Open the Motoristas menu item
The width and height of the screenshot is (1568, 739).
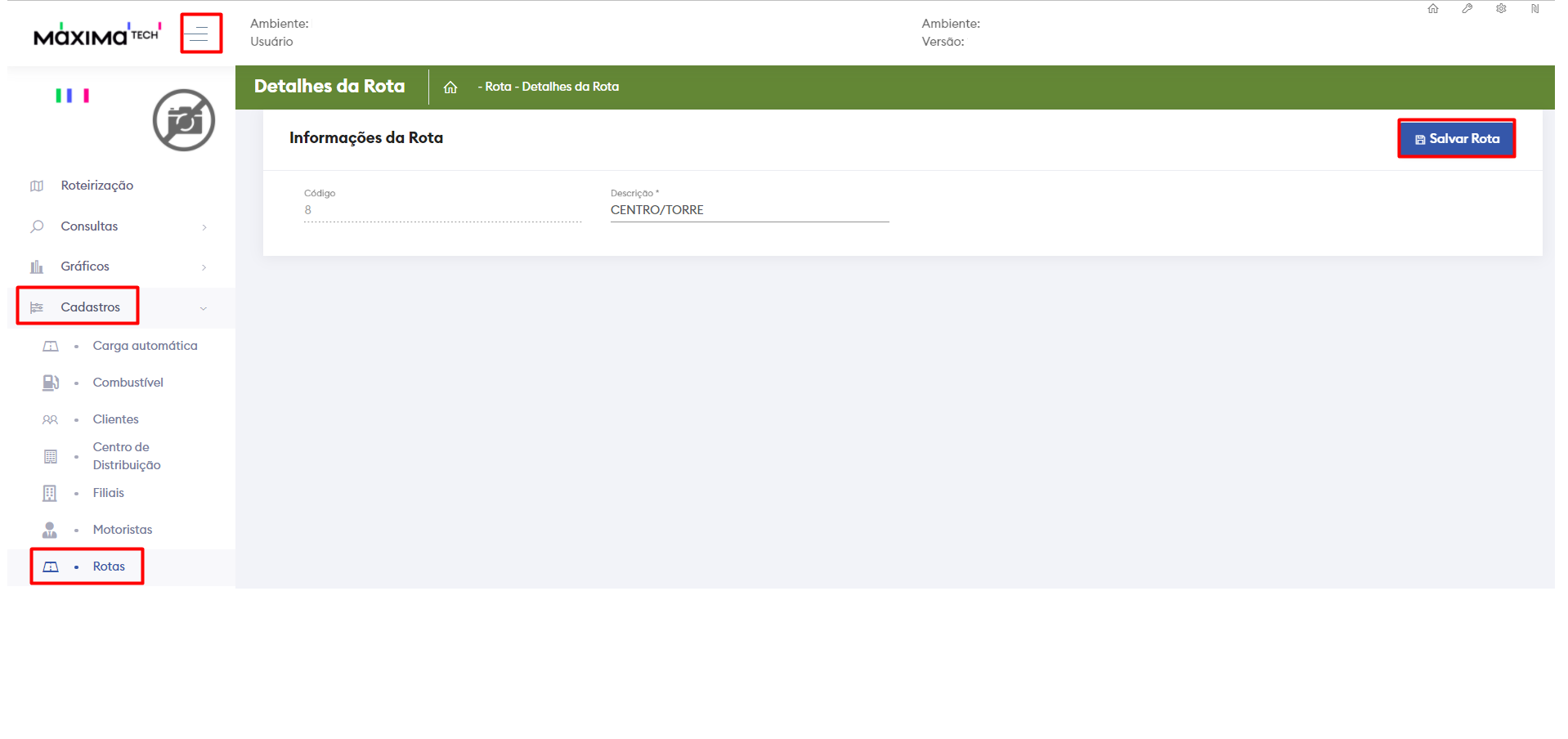tap(123, 530)
